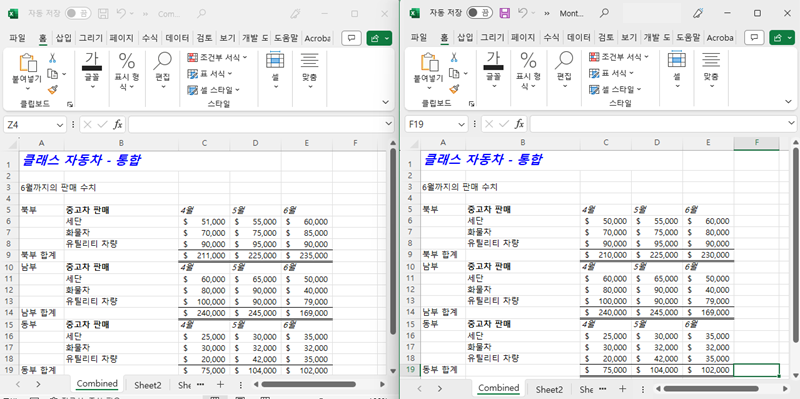Open Formulas (수식) tab in left window

click(149, 38)
